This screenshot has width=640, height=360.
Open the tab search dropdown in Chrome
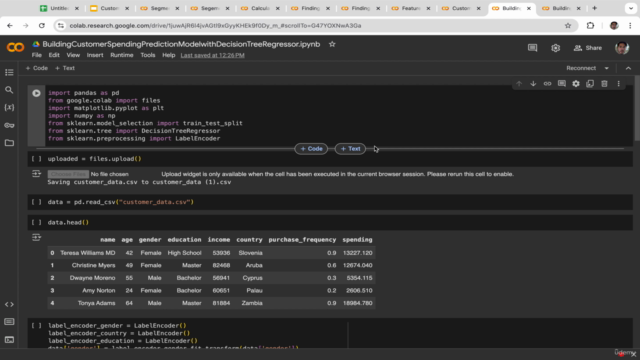tap(631, 8)
